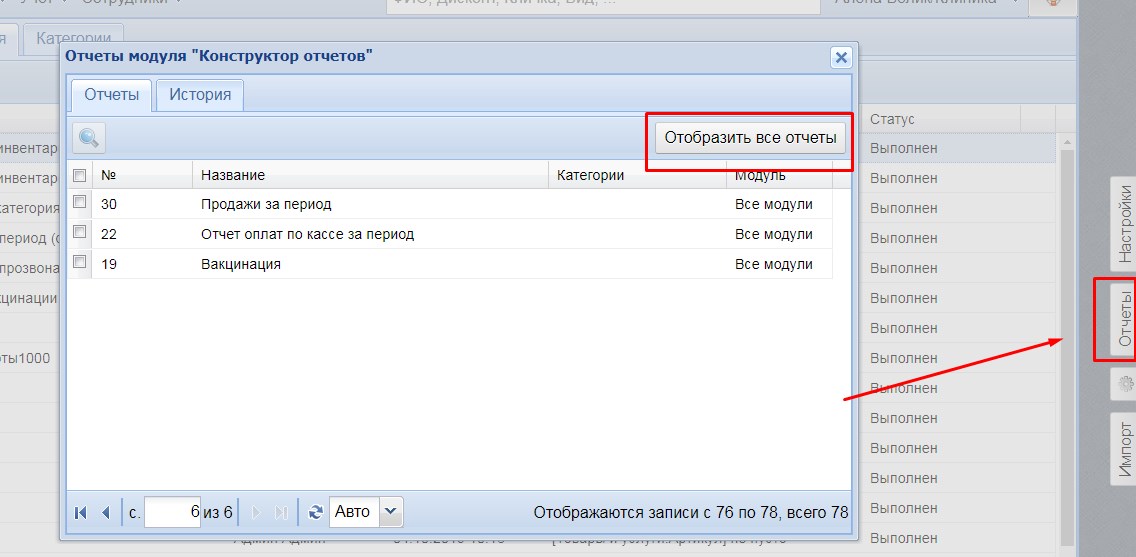Open the Отчеты vertical sidebar tab
The height and width of the screenshot is (557, 1136).
point(1124,319)
